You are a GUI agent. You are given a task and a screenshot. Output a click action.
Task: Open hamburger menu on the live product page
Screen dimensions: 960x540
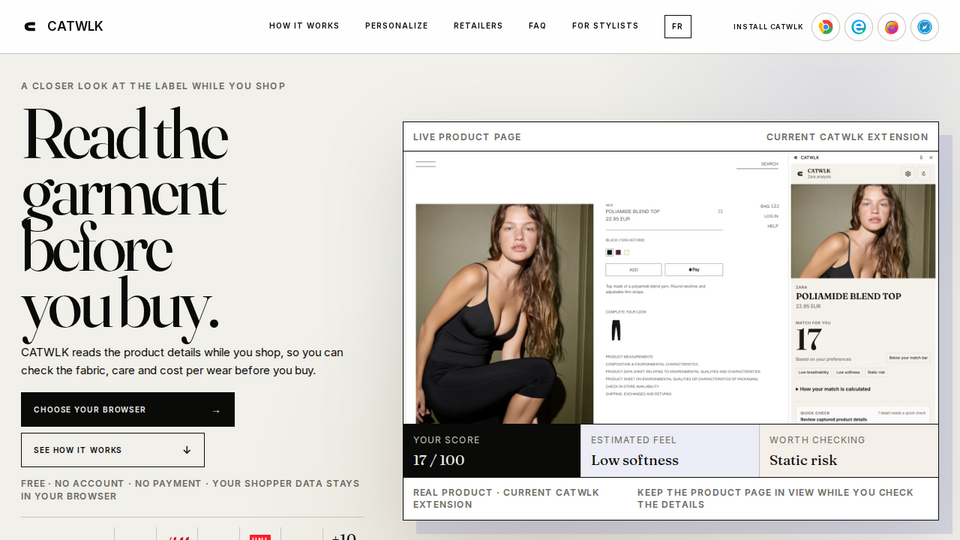pyautogui.click(x=426, y=164)
